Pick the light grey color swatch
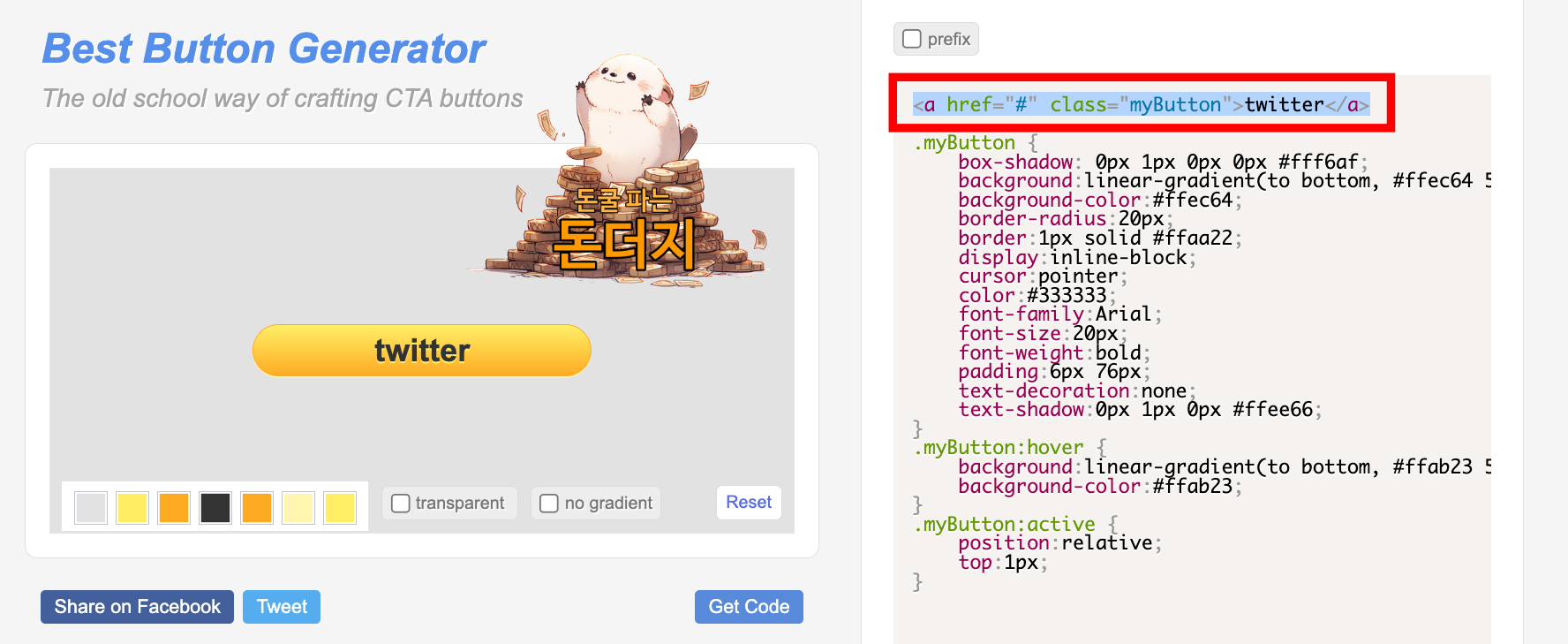Image resolution: width=1568 pixels, height=644 pixels. [x=91, y=508]
